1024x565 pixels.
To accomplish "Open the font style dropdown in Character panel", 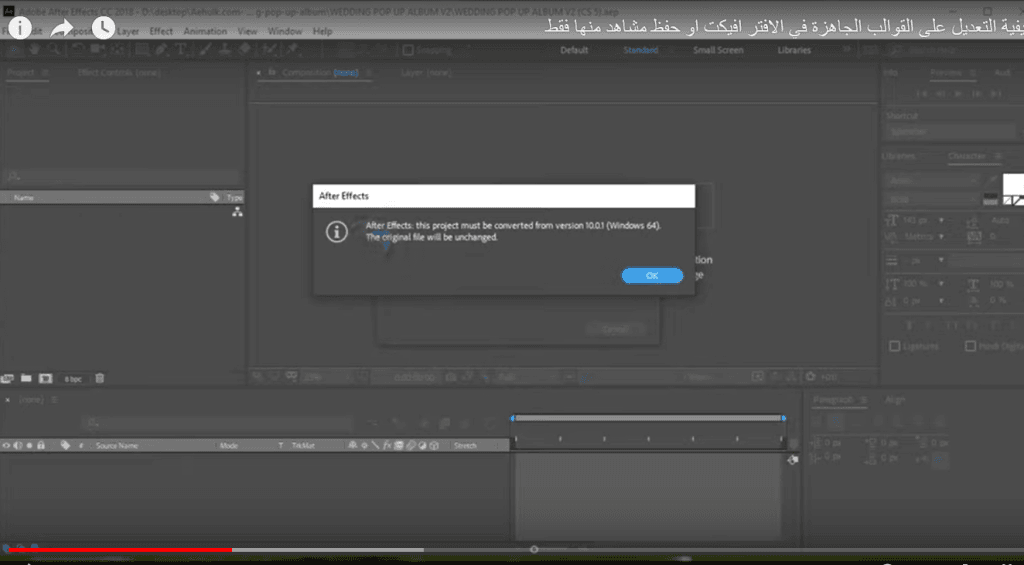I will [933, 199].
